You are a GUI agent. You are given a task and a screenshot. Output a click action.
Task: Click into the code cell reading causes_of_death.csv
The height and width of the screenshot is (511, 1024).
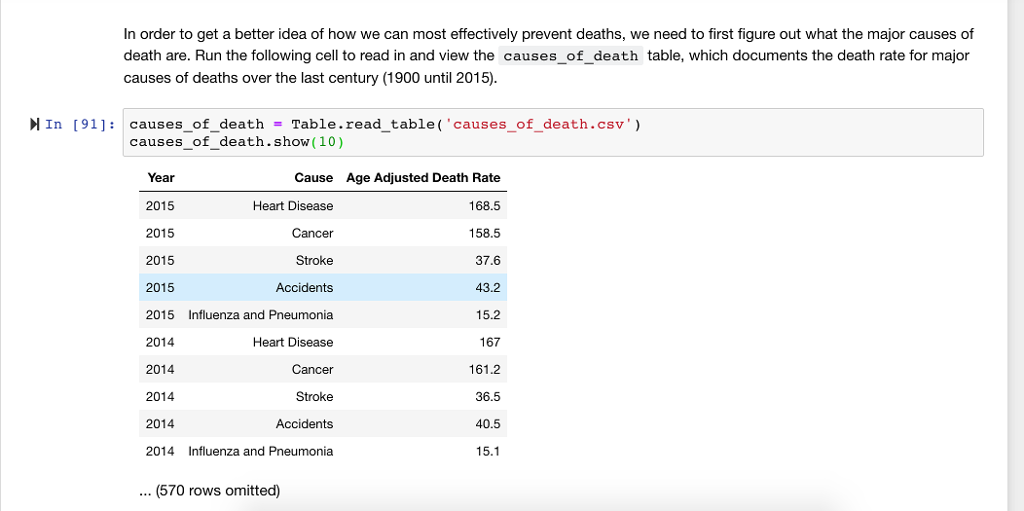coord(552,133)
